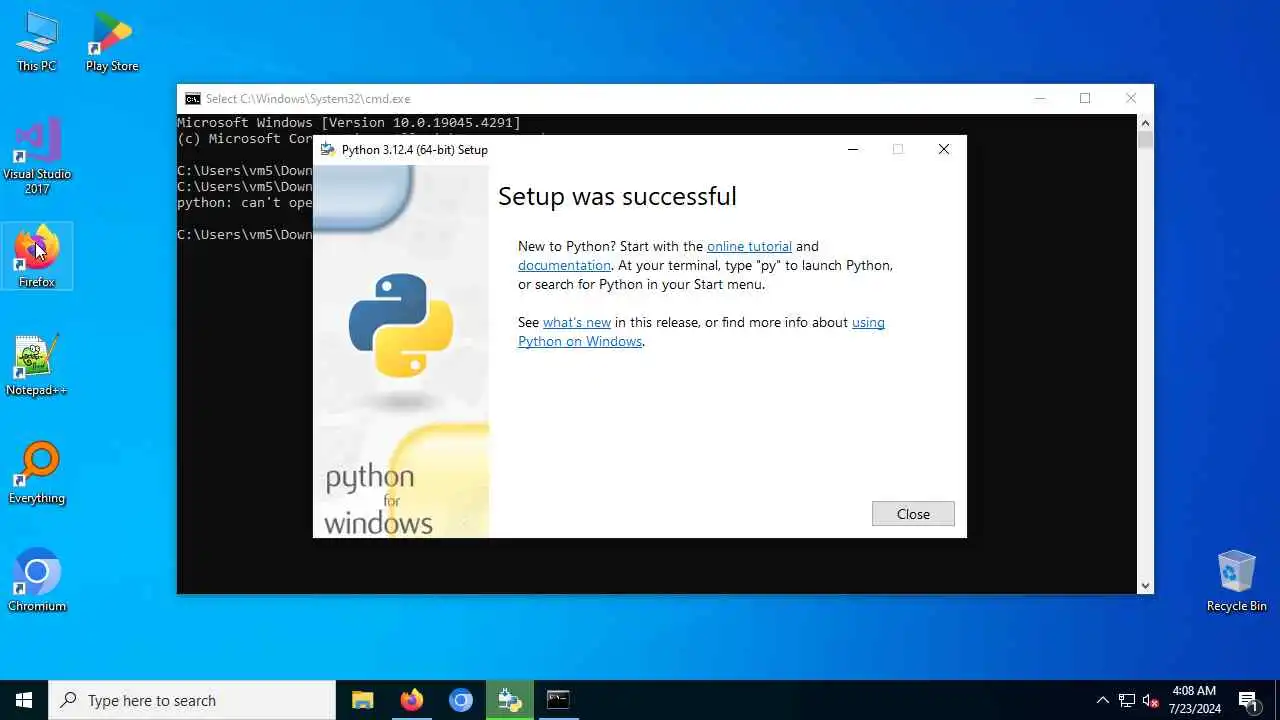
Task: Open the Windows Start menu
Action: (x=24, y=700)
